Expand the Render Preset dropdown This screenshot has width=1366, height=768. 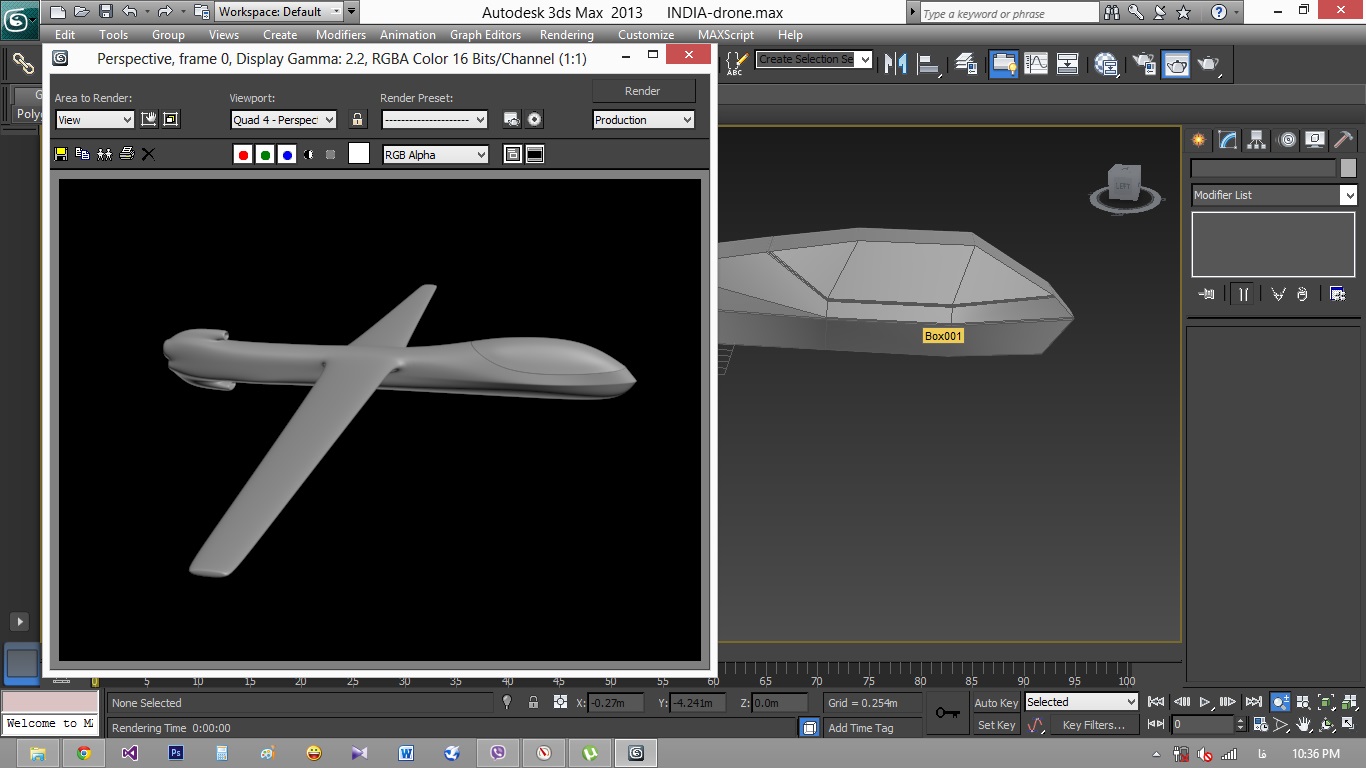(434, 120)
